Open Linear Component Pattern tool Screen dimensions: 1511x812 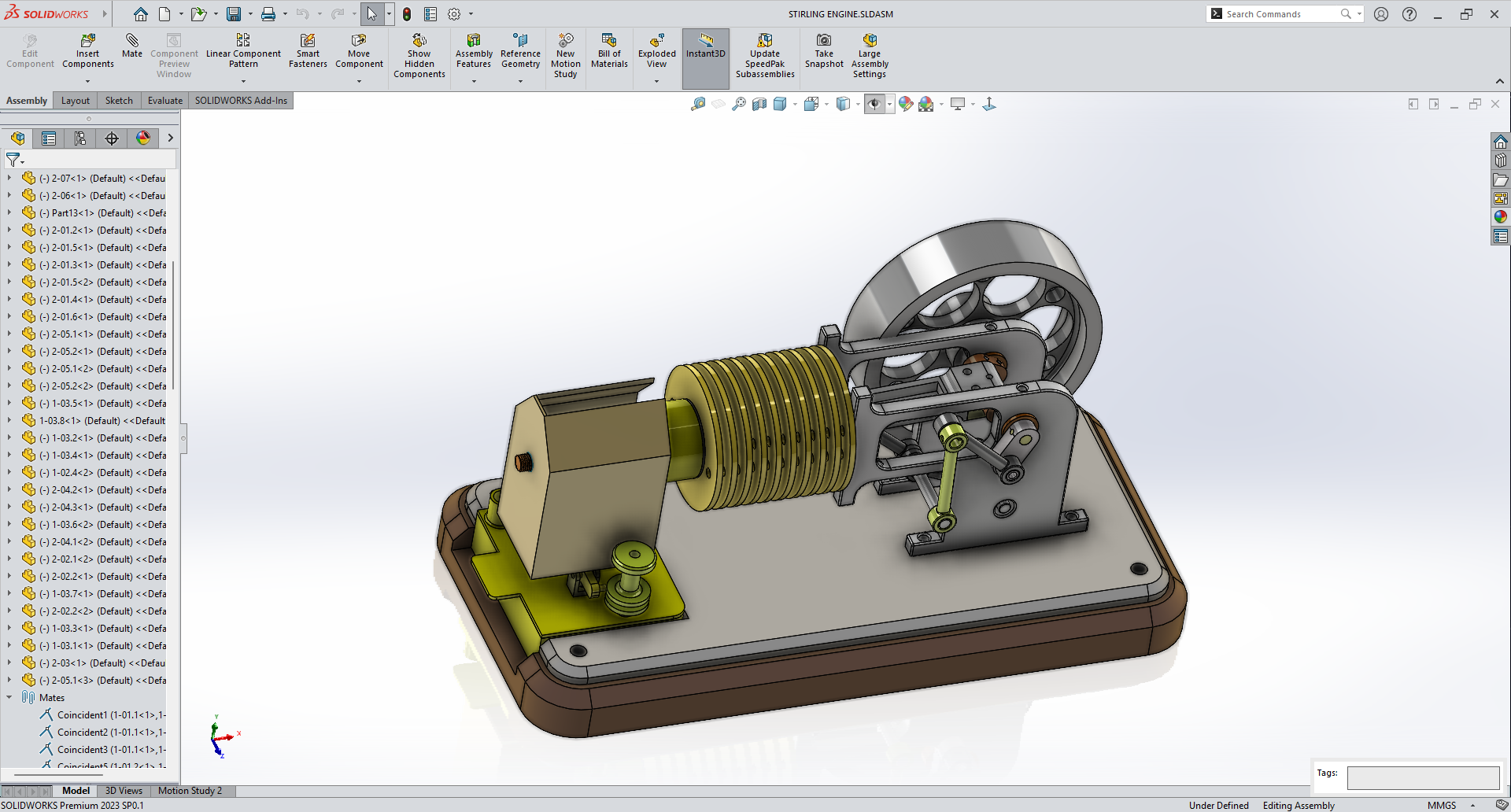243,51
